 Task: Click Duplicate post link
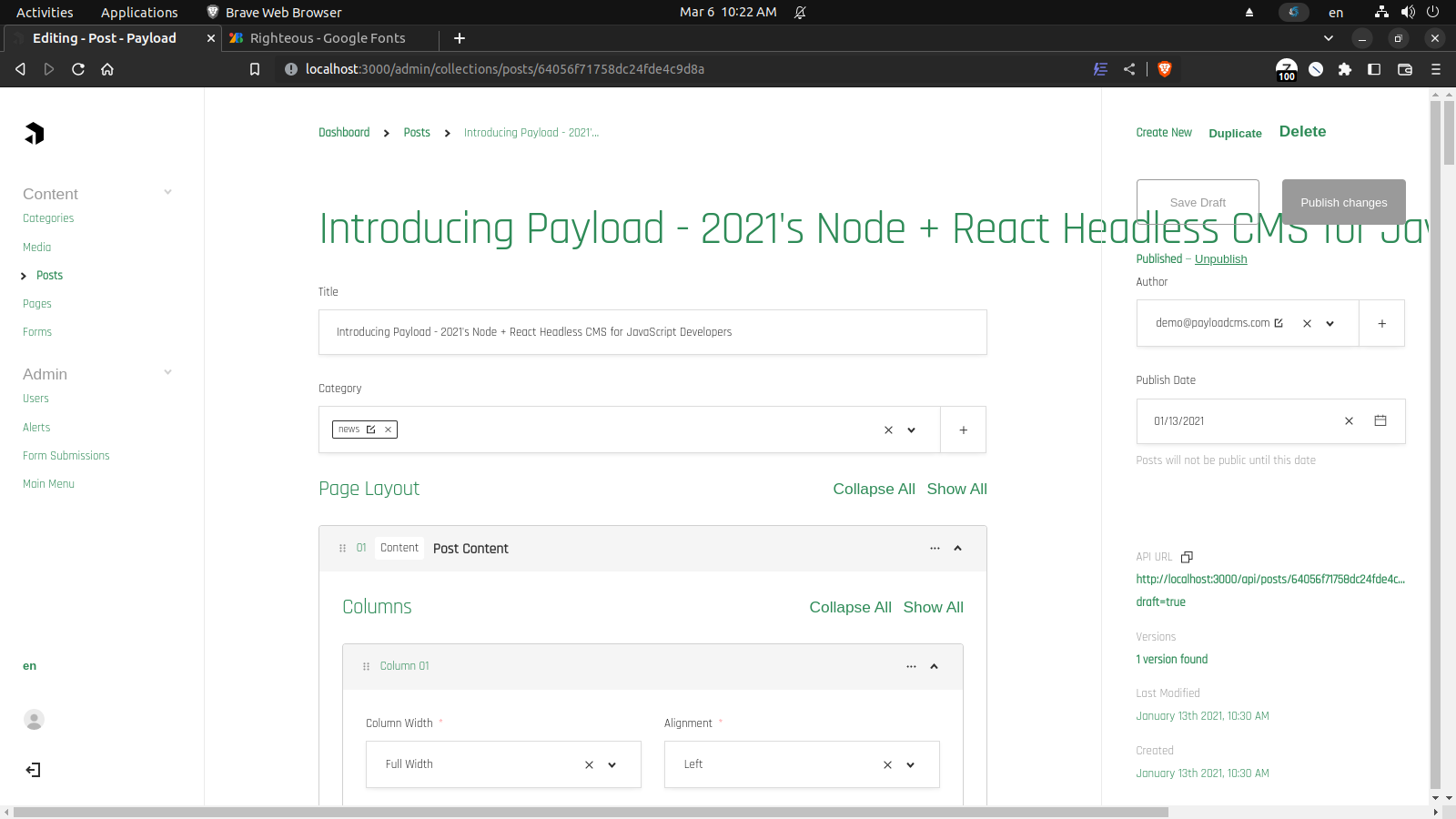tap(1235, 133)
